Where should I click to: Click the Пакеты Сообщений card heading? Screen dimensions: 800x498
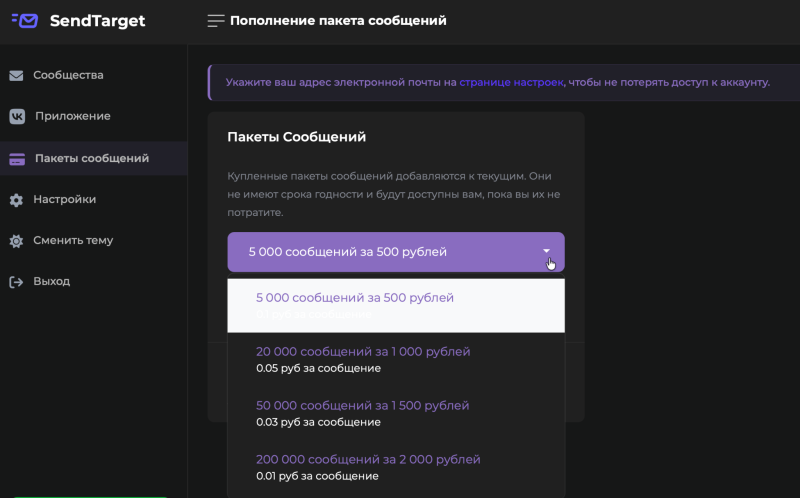296,137
